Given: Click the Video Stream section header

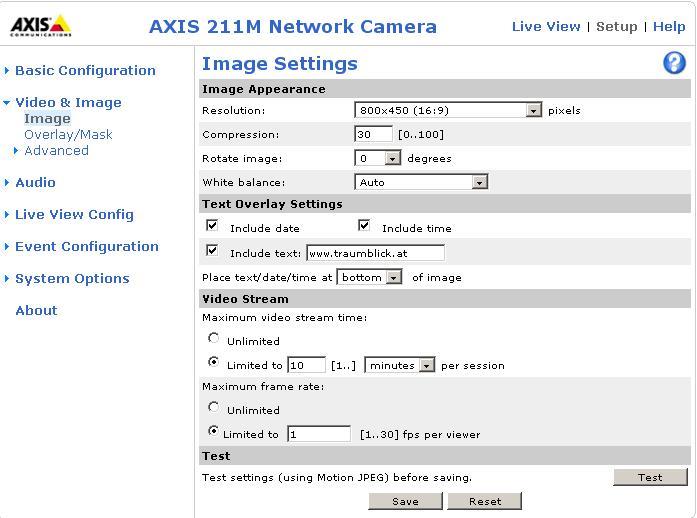Looking at the screenshot, I should pyautogui.click(x=245, y=299).
